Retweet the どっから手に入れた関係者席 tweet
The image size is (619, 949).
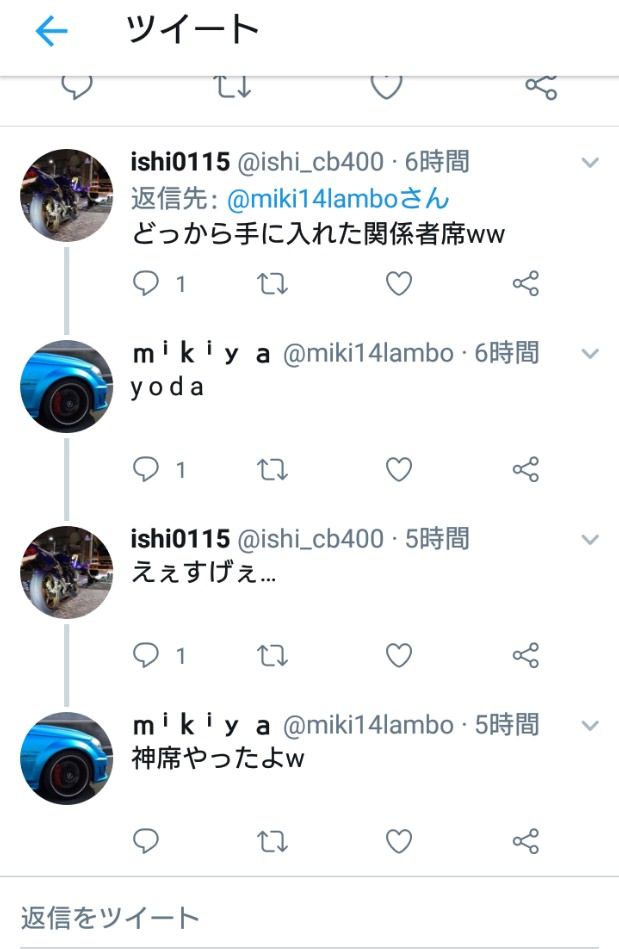pyautogui.click(x=272, y=283)
